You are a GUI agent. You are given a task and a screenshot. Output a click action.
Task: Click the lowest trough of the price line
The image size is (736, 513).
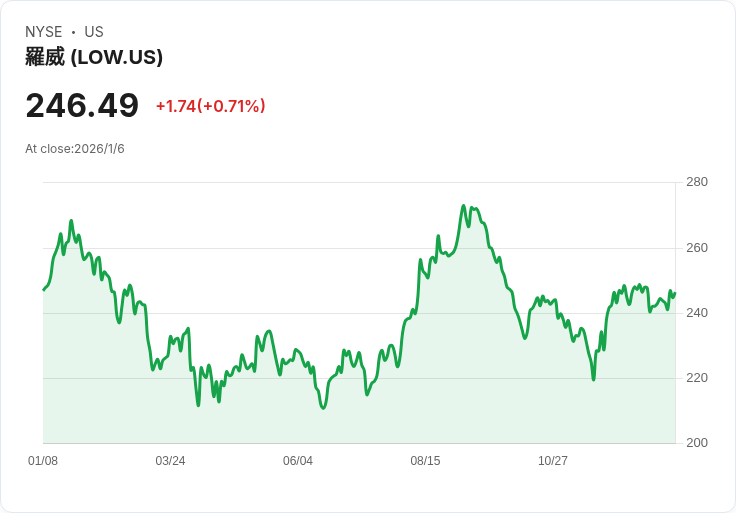322,408
